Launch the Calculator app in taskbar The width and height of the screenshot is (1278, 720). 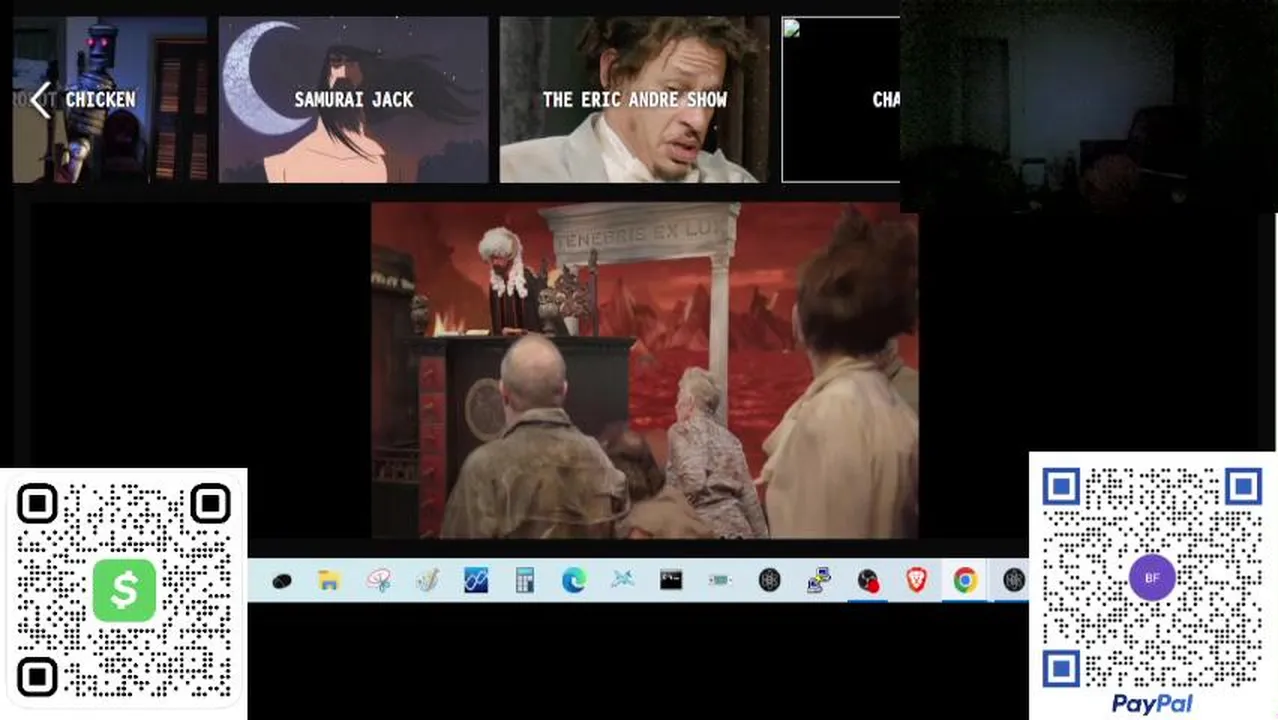[525, 580]
